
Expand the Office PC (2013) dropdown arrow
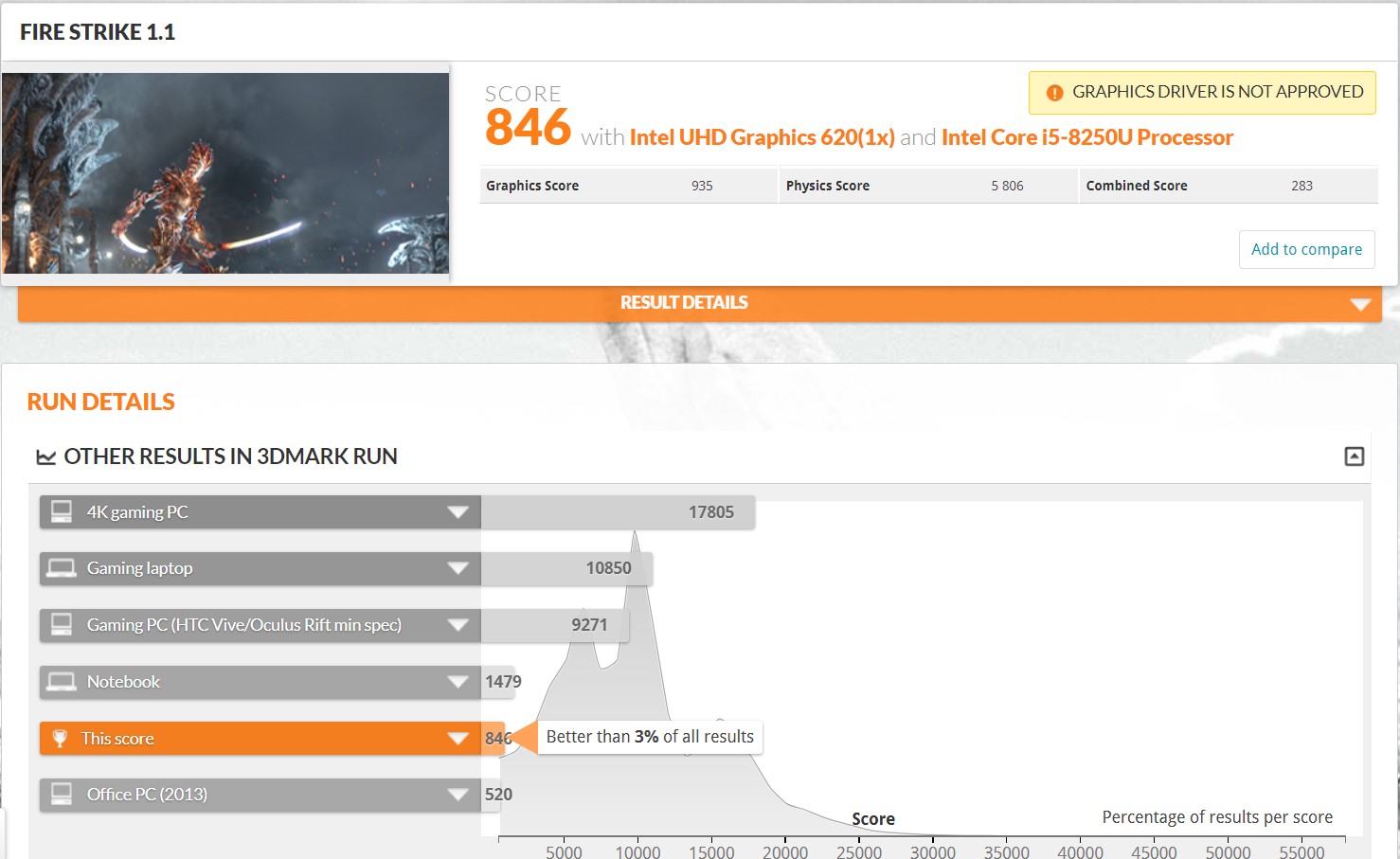pos(458,795)
